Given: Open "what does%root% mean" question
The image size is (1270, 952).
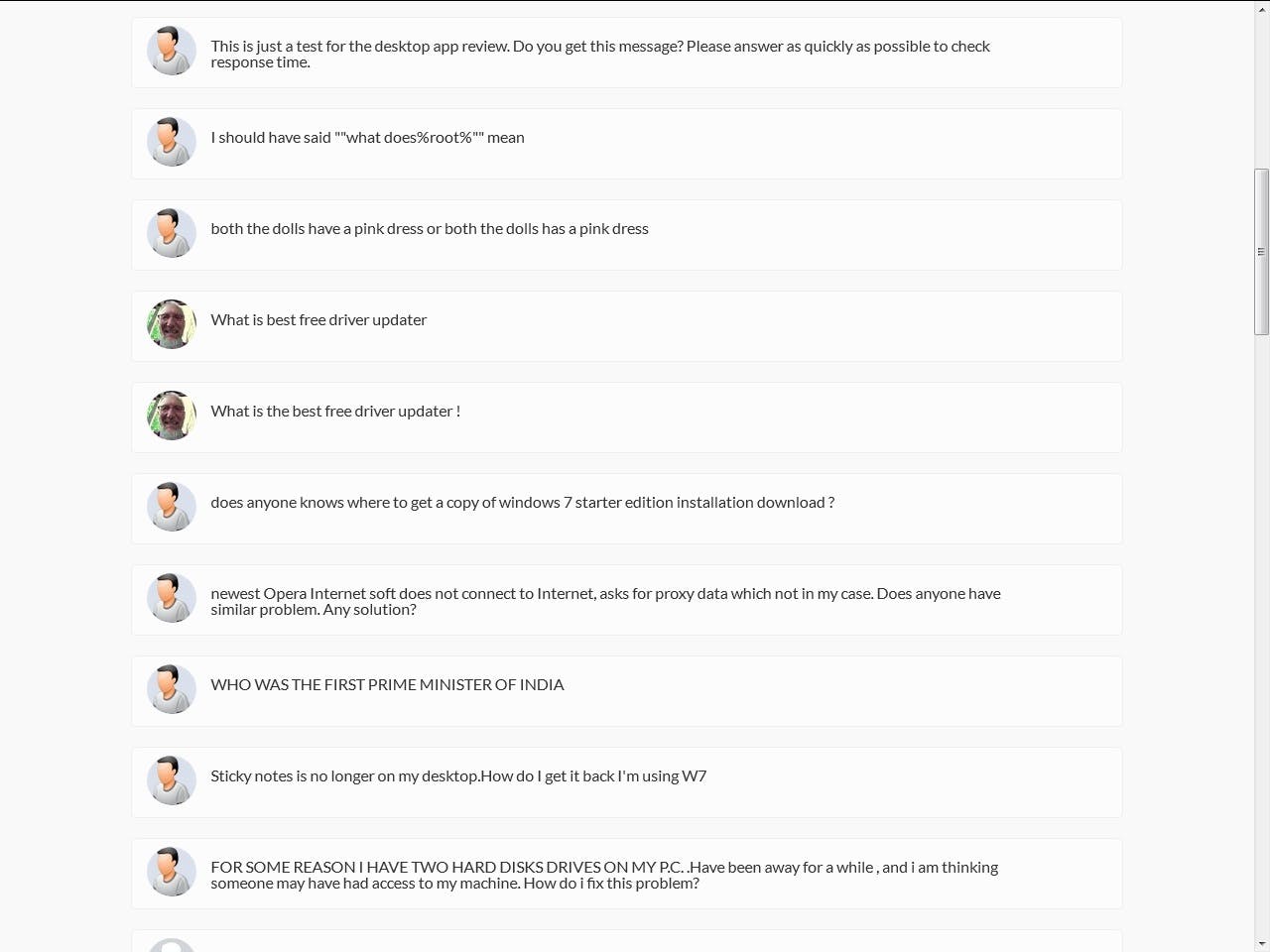Looking at the screenshot, I should 367,138.
